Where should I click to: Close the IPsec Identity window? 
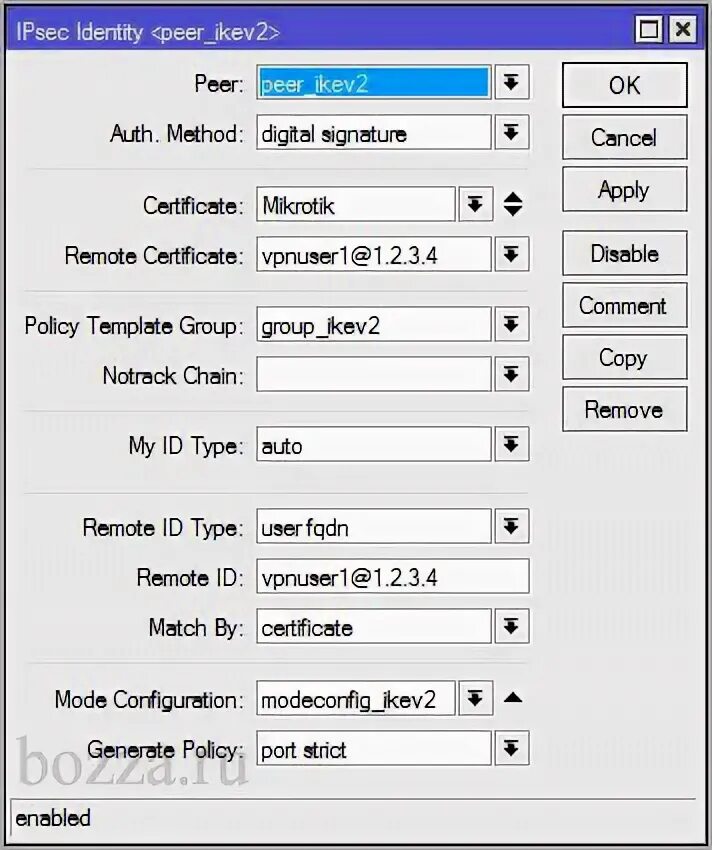[682, 29]
